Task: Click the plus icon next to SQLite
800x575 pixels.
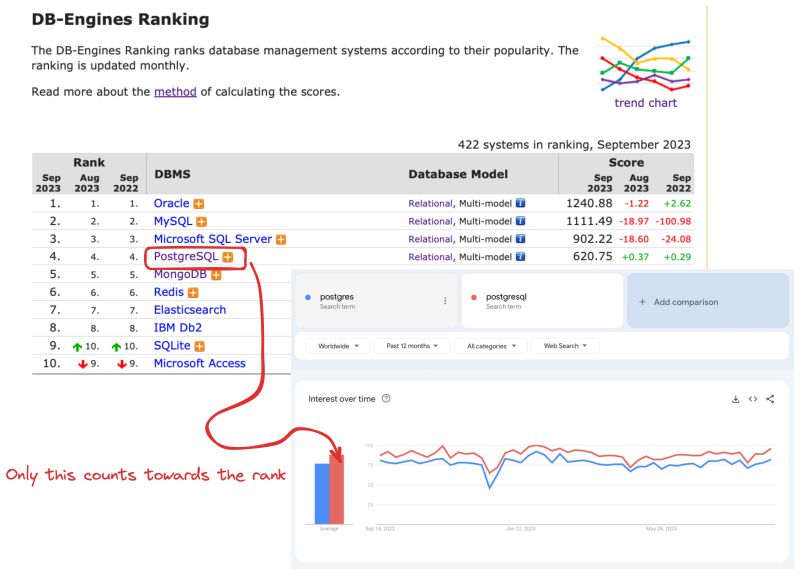Action: pos(199,346)
